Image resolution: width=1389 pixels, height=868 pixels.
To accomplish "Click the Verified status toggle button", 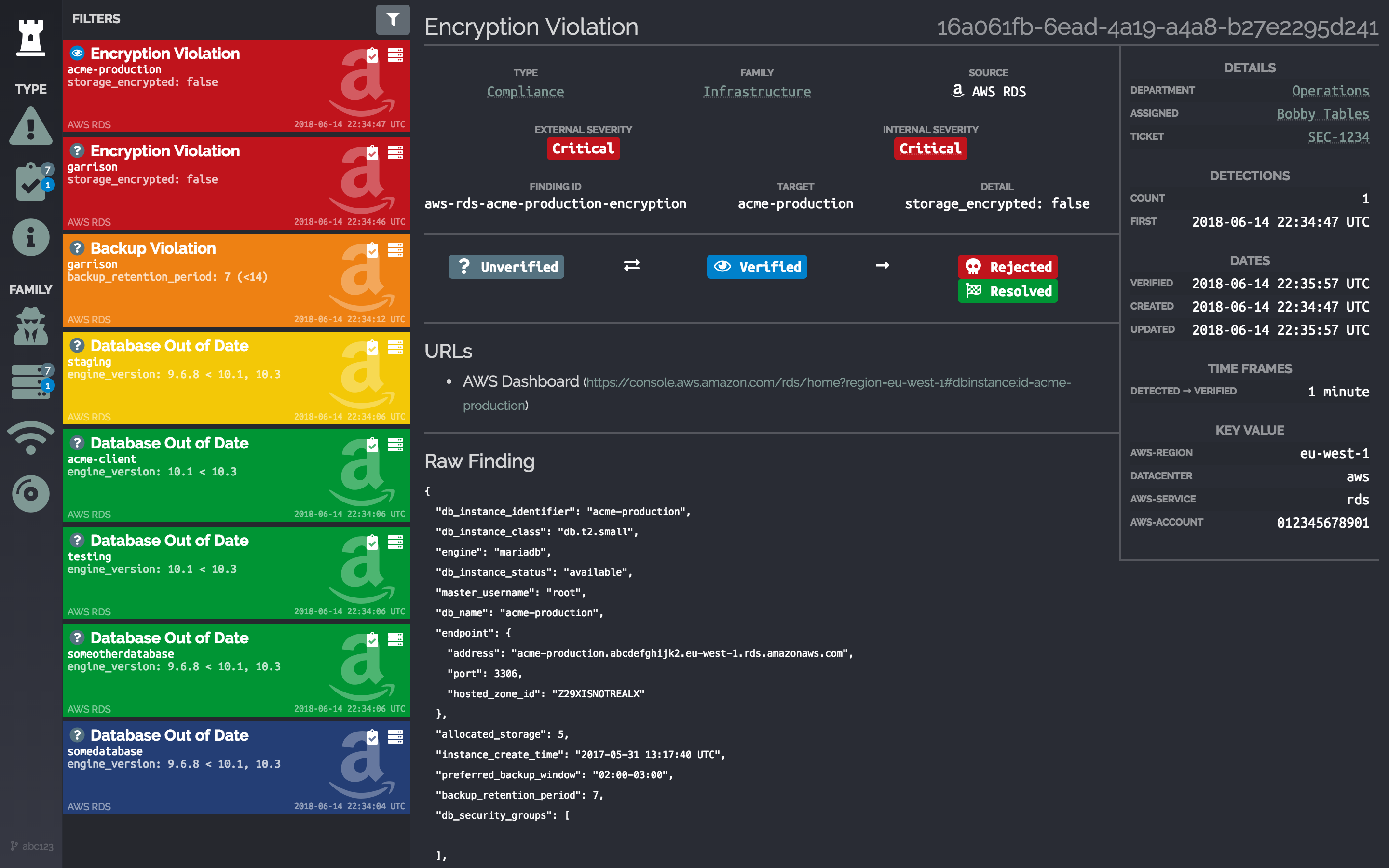I will point(758,267).
